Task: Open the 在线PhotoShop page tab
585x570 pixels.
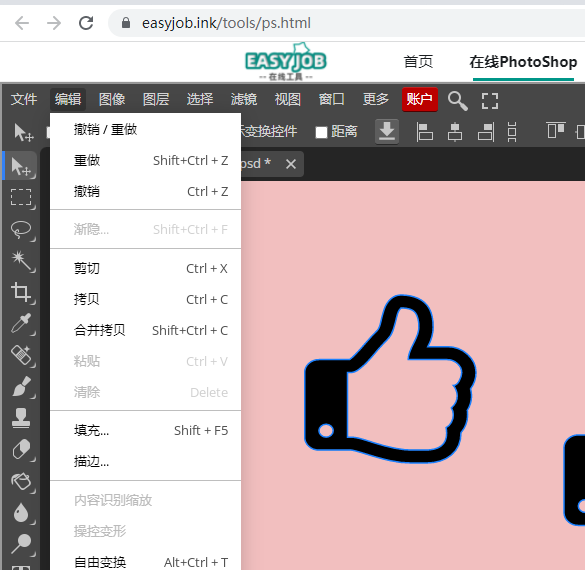Action: 523,62
